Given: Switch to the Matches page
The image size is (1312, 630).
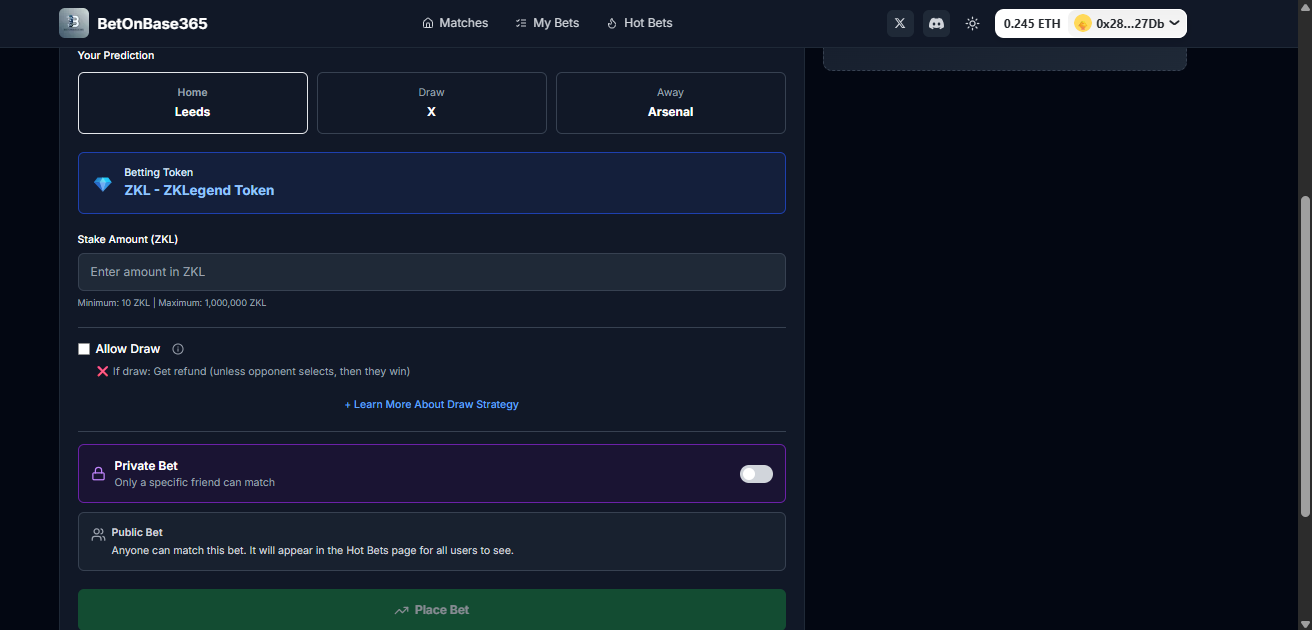Looking at the screenshot, I should click(x=455, y=22).
